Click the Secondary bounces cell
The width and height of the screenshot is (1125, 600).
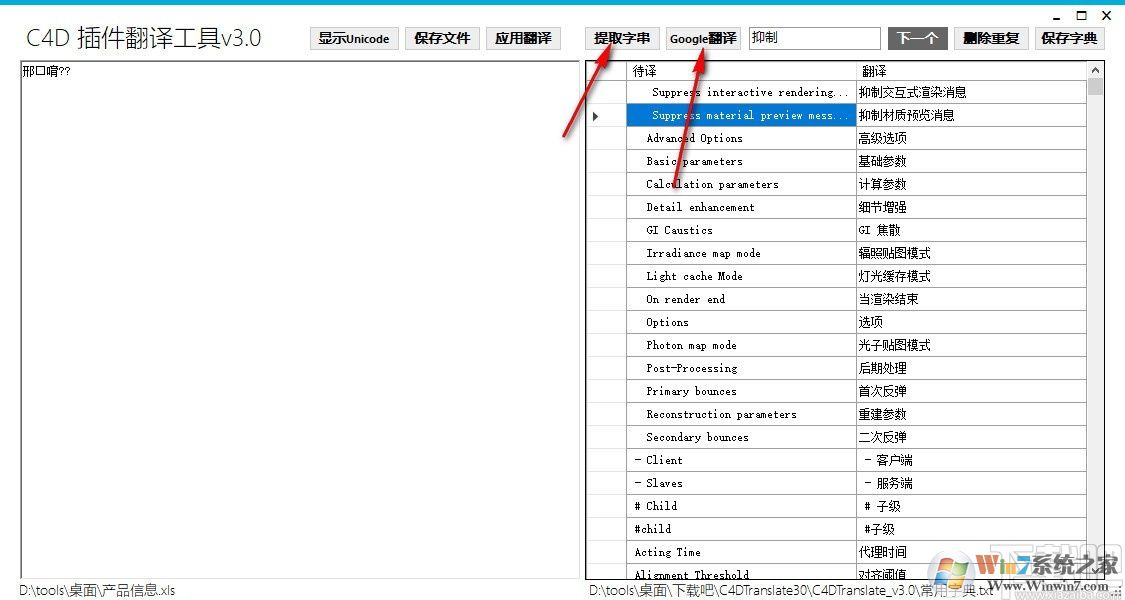[x=741, y=437]
